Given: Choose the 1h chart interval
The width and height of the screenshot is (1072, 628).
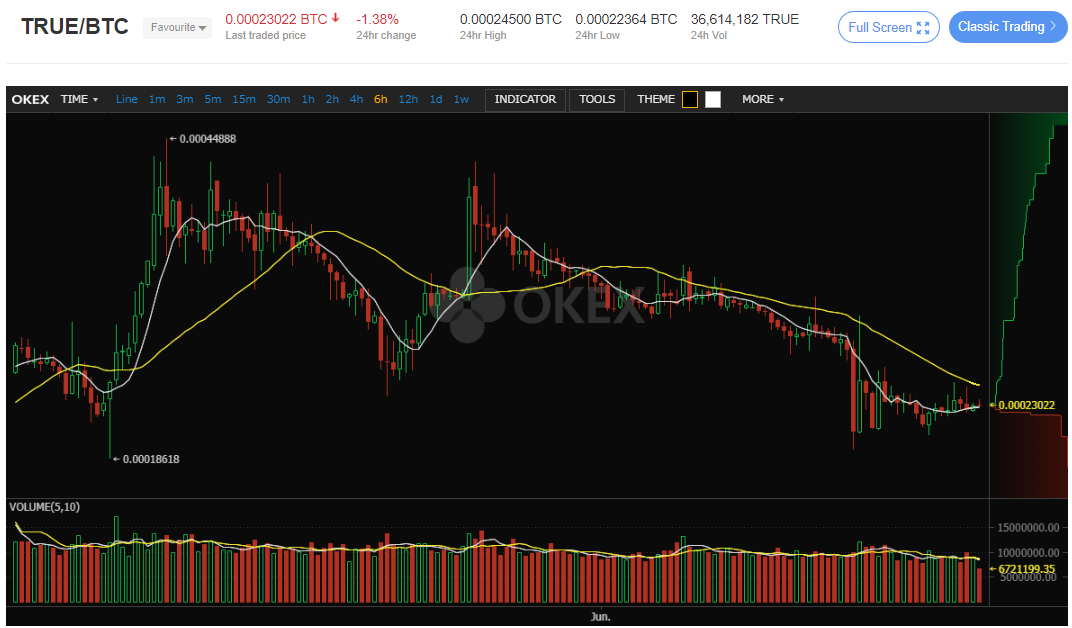Looking at the screenshot, I should (308, 99).
